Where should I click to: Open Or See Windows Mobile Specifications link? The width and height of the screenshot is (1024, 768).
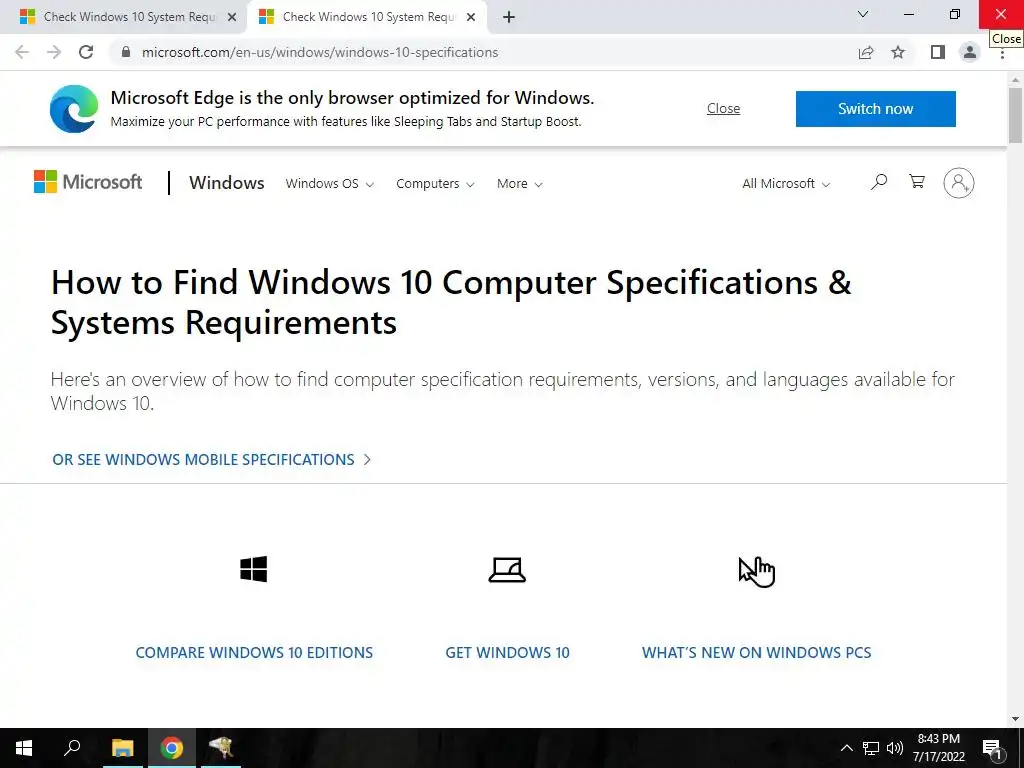[212, 460]
